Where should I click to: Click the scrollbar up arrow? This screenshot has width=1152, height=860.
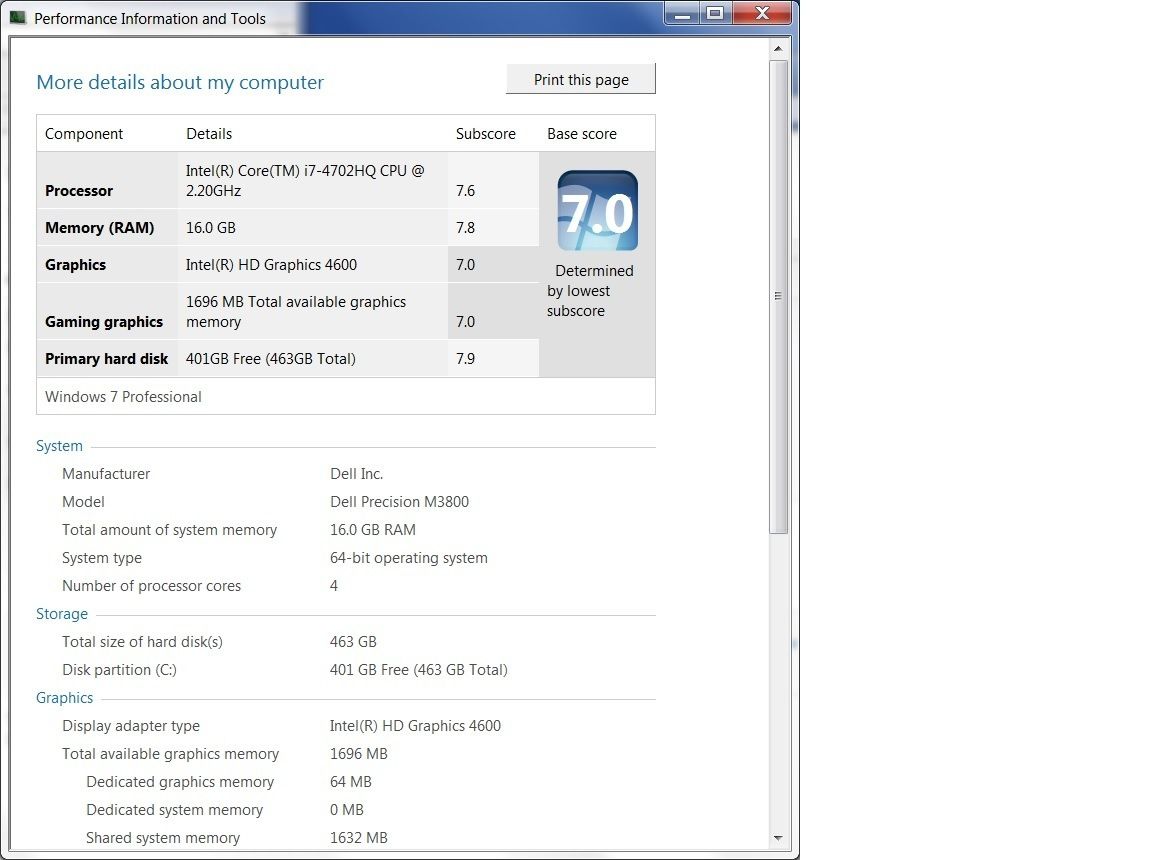[778, 48]
